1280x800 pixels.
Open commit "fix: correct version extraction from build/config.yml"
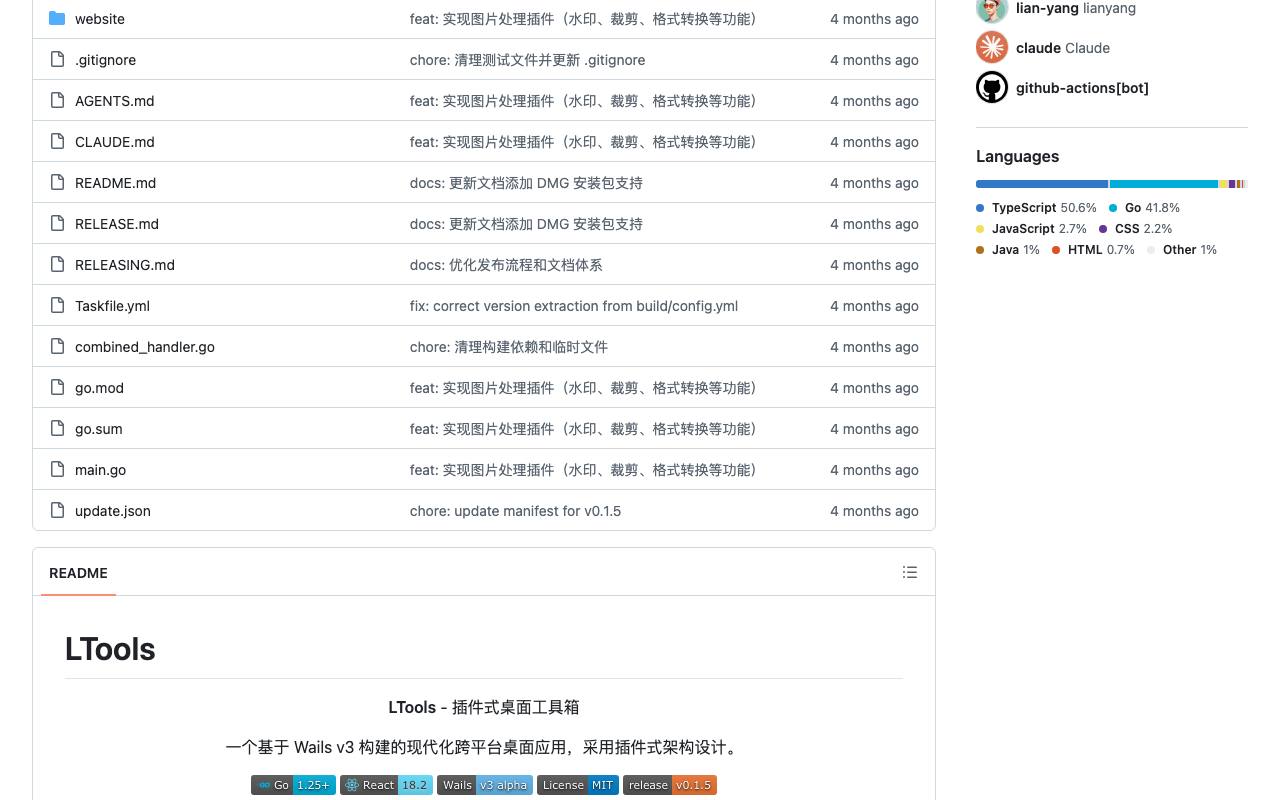coord(574,306)
